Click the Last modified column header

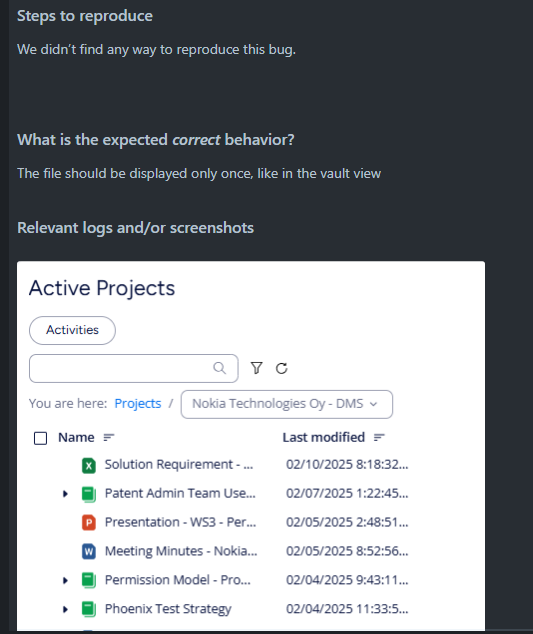pos(324,437)
